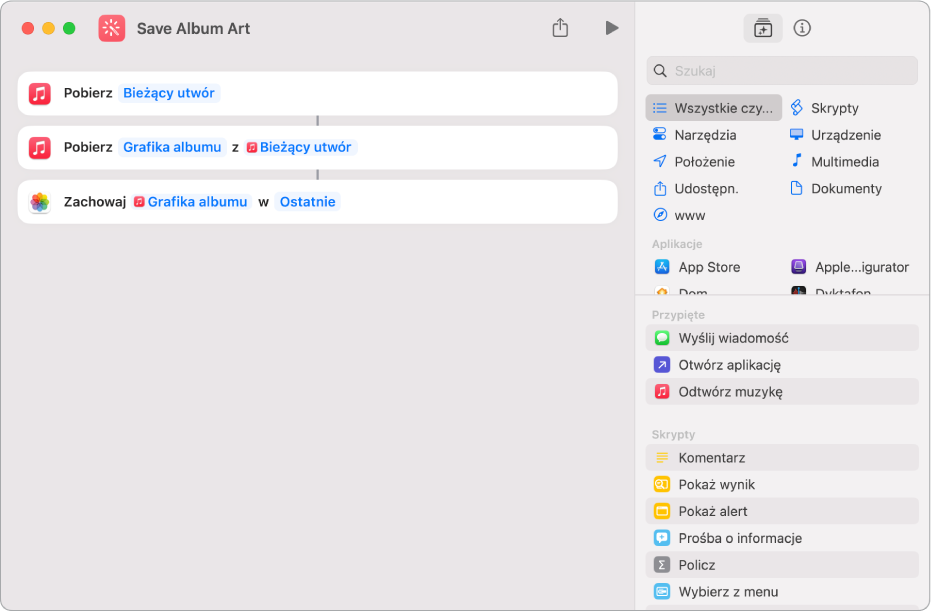Click the Urządzenie monitor icon
The height and width of the screenshot is (612, 931).
pyautogui.click(x=796, y=134)
